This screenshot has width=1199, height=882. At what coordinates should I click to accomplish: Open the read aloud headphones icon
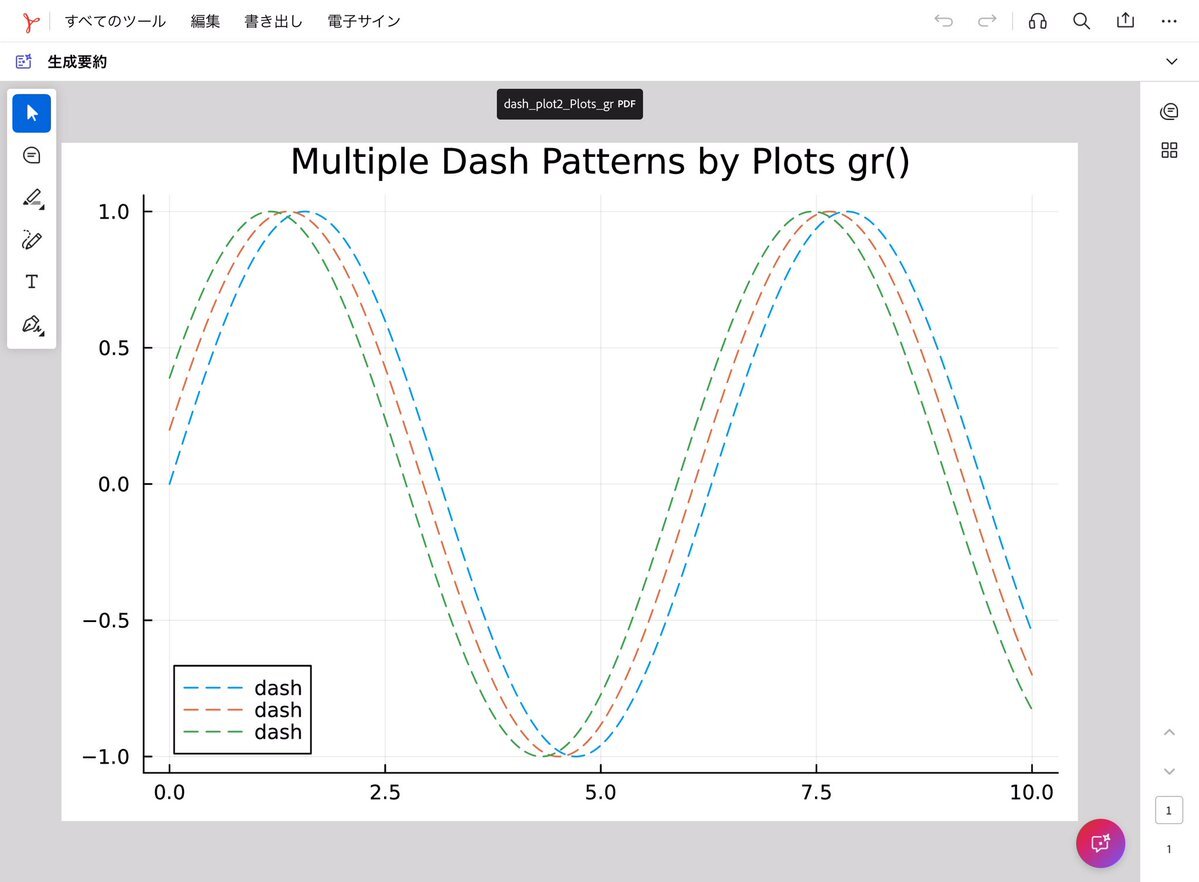tap(1038, 21)
